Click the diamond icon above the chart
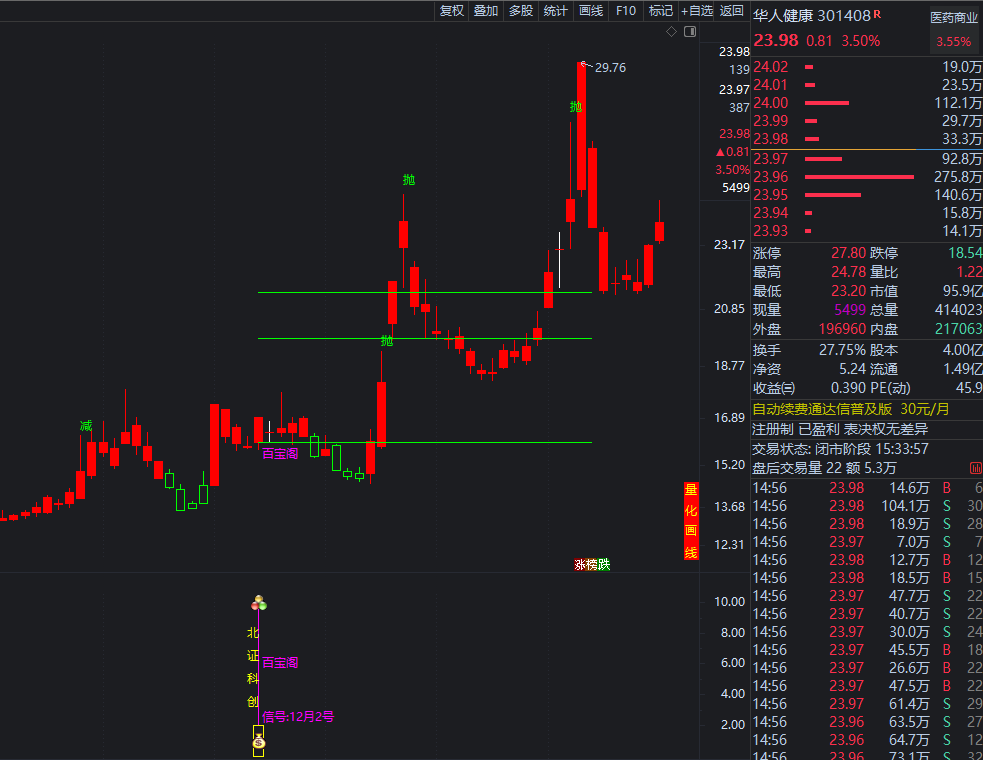 [x=672, y=33]
